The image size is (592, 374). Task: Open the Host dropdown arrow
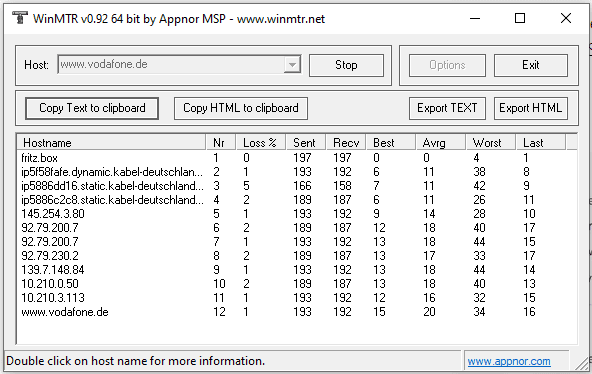coord(292,65)
